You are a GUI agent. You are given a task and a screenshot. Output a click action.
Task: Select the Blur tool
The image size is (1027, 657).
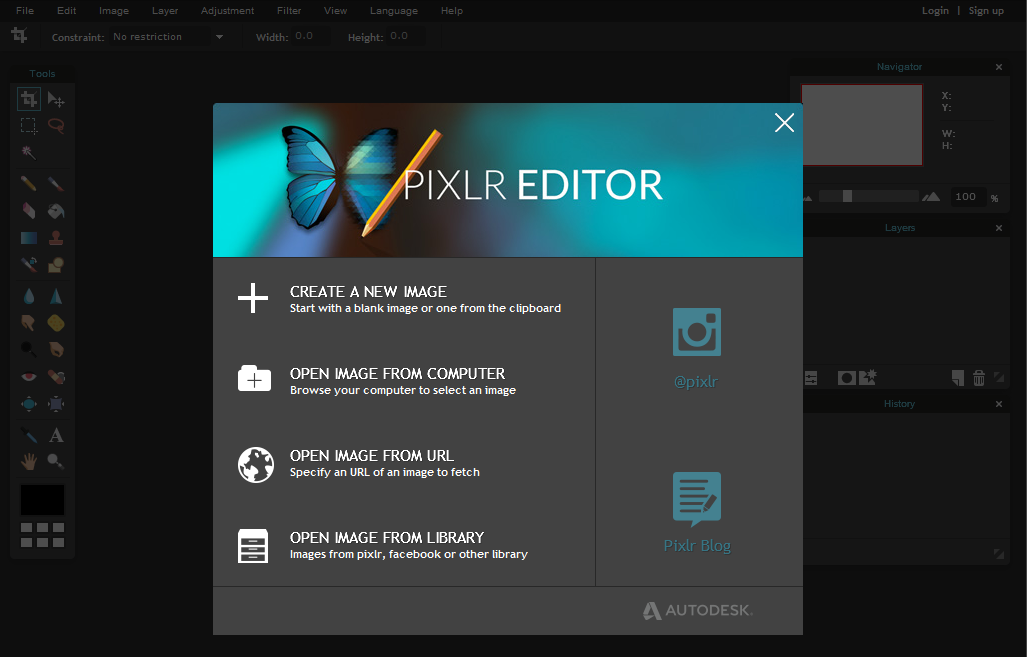(29, 296)
